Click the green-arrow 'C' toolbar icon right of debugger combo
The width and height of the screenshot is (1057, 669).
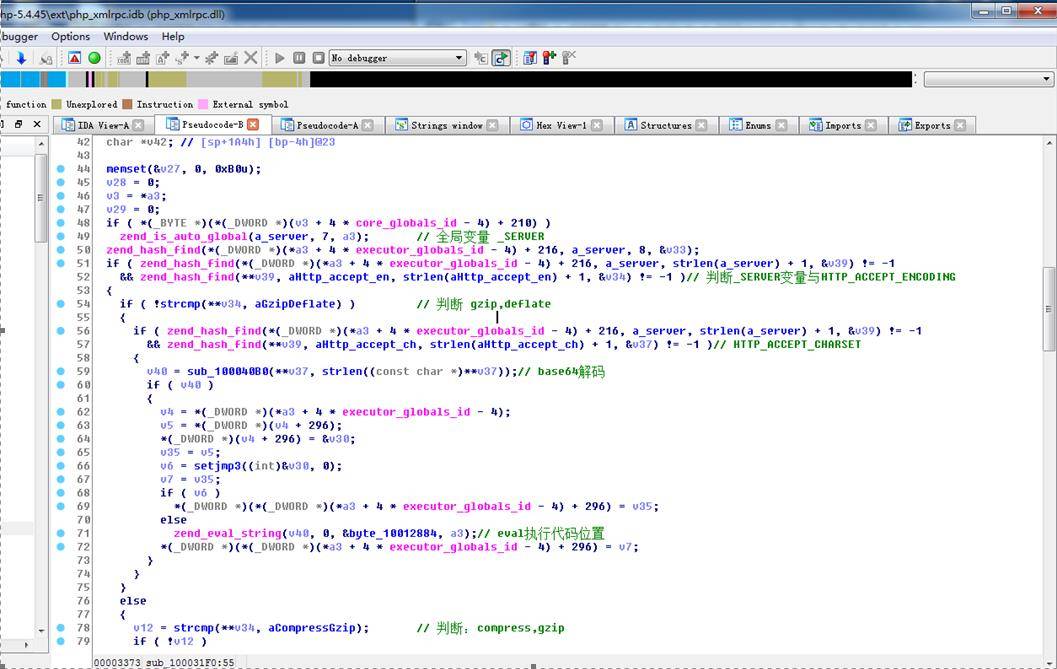501,58
